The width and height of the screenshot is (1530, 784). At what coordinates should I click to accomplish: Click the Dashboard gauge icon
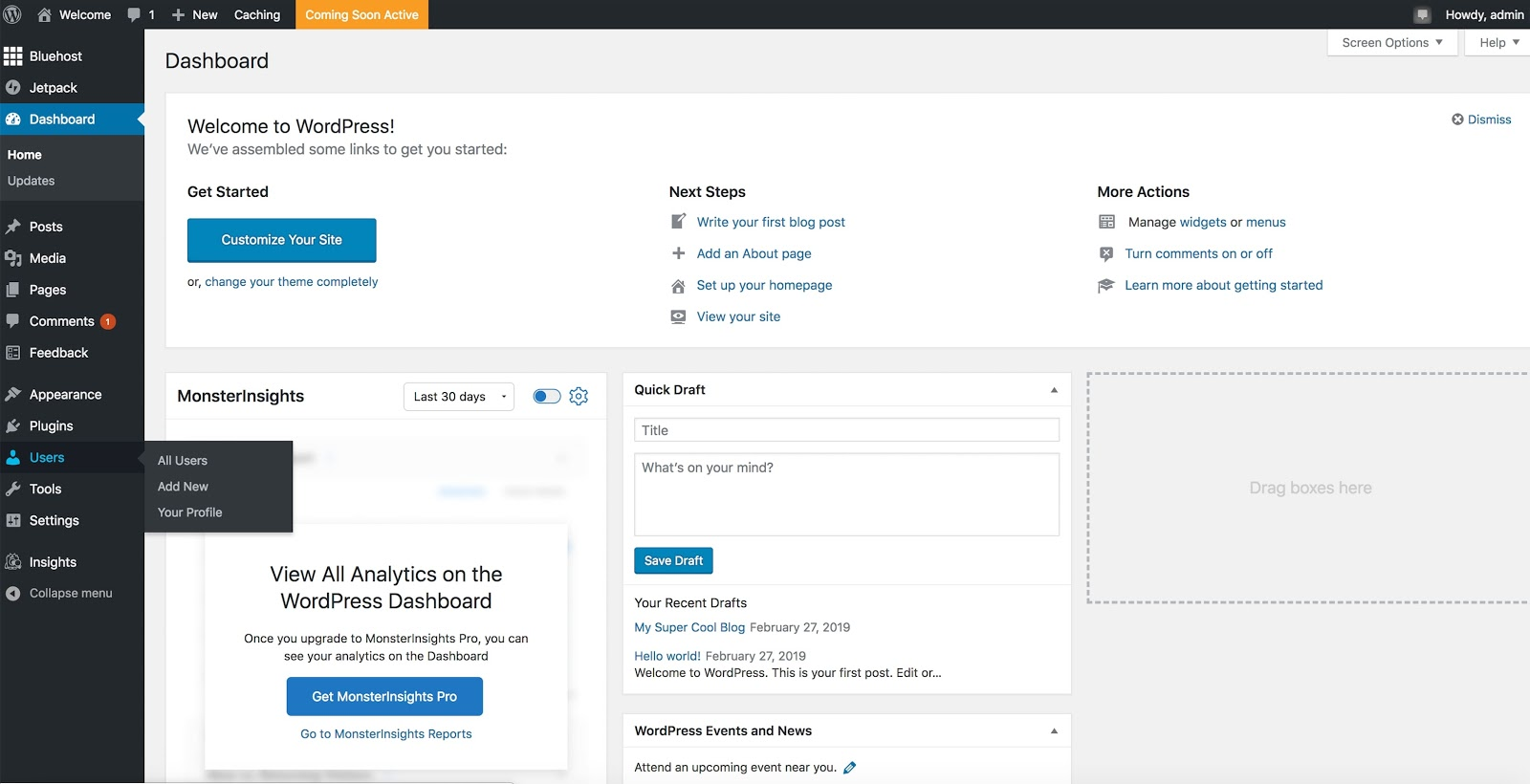click(x=12, y=120)
